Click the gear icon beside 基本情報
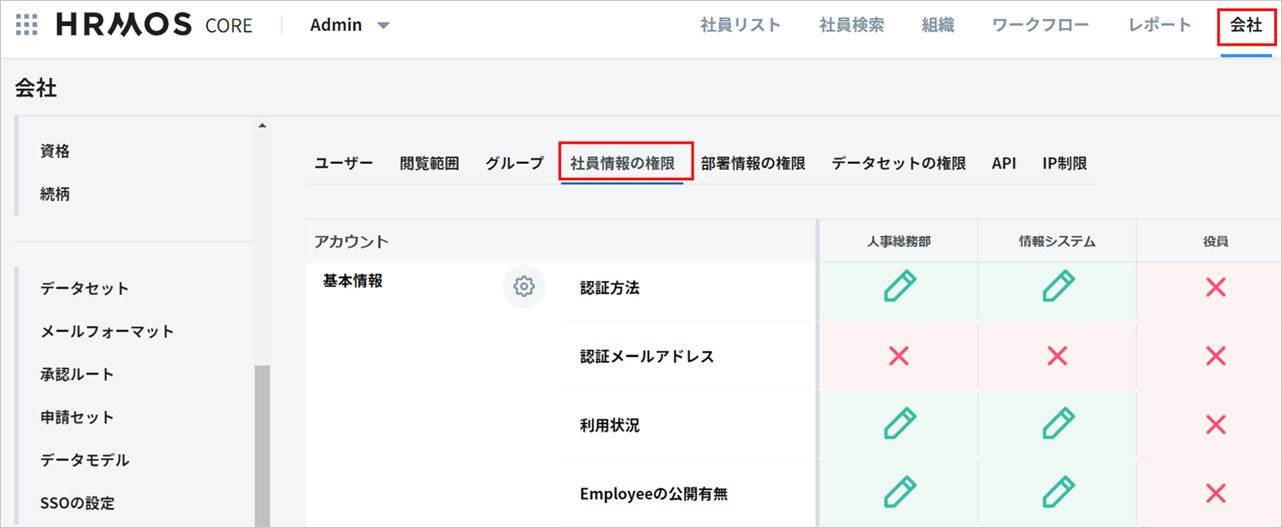The width and height of the screenshot is (1282, 528). click(x=523, y=287)
